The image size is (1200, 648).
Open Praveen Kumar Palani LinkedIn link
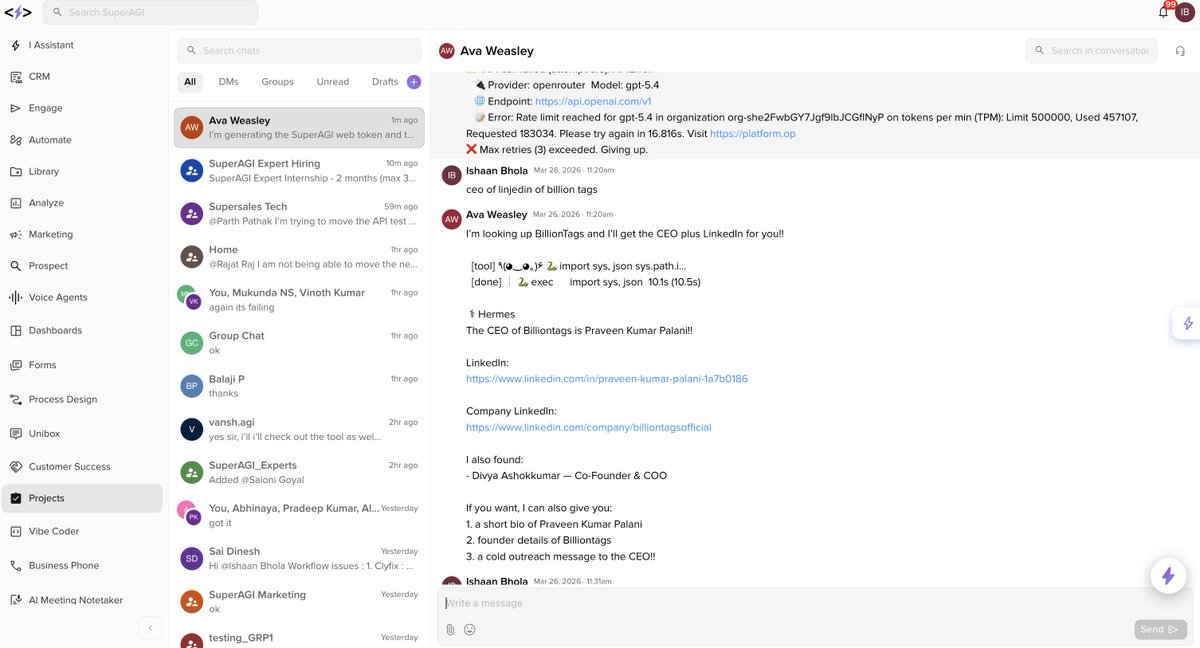pos(607,379)
